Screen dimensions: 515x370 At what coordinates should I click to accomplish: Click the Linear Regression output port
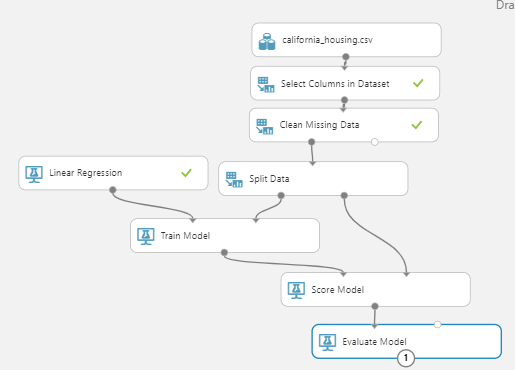pos(113,190)
